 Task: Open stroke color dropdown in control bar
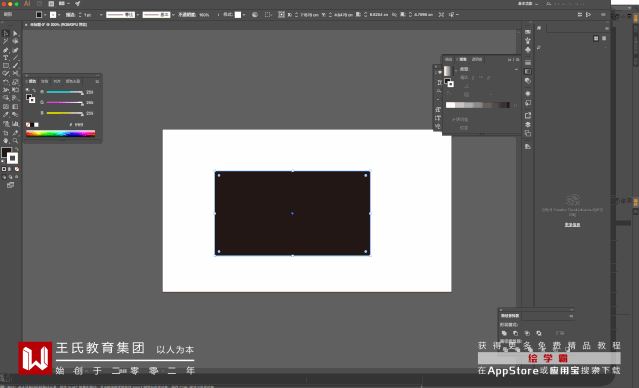[x=59, y=15]
